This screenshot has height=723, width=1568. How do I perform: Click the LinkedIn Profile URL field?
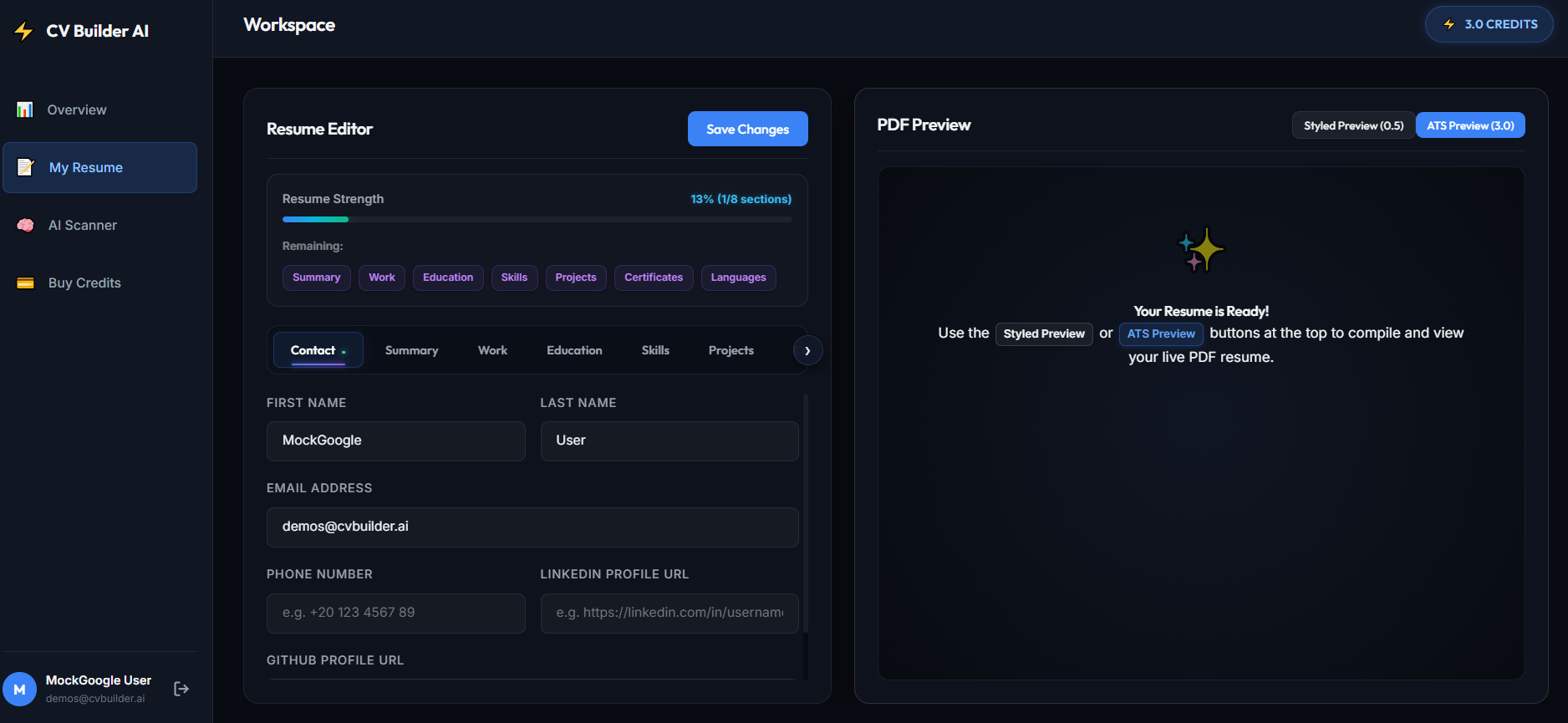[x=669, y=613]
